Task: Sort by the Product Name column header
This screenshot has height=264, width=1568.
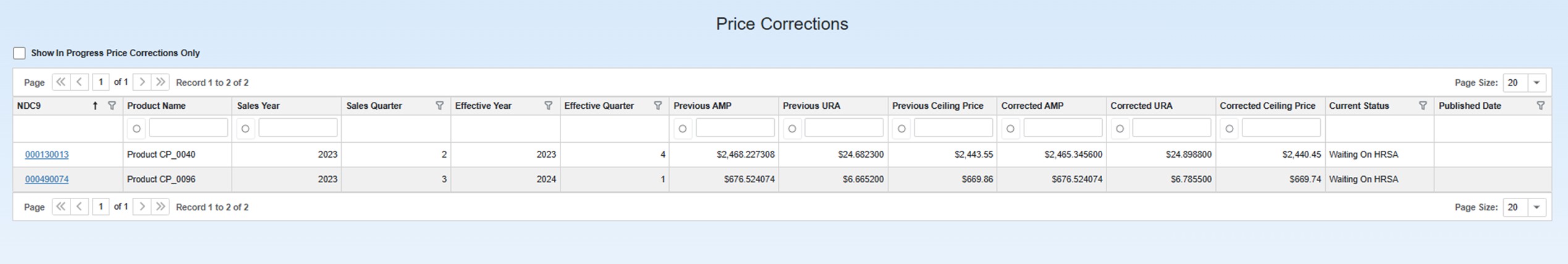Action: (156, 106)
